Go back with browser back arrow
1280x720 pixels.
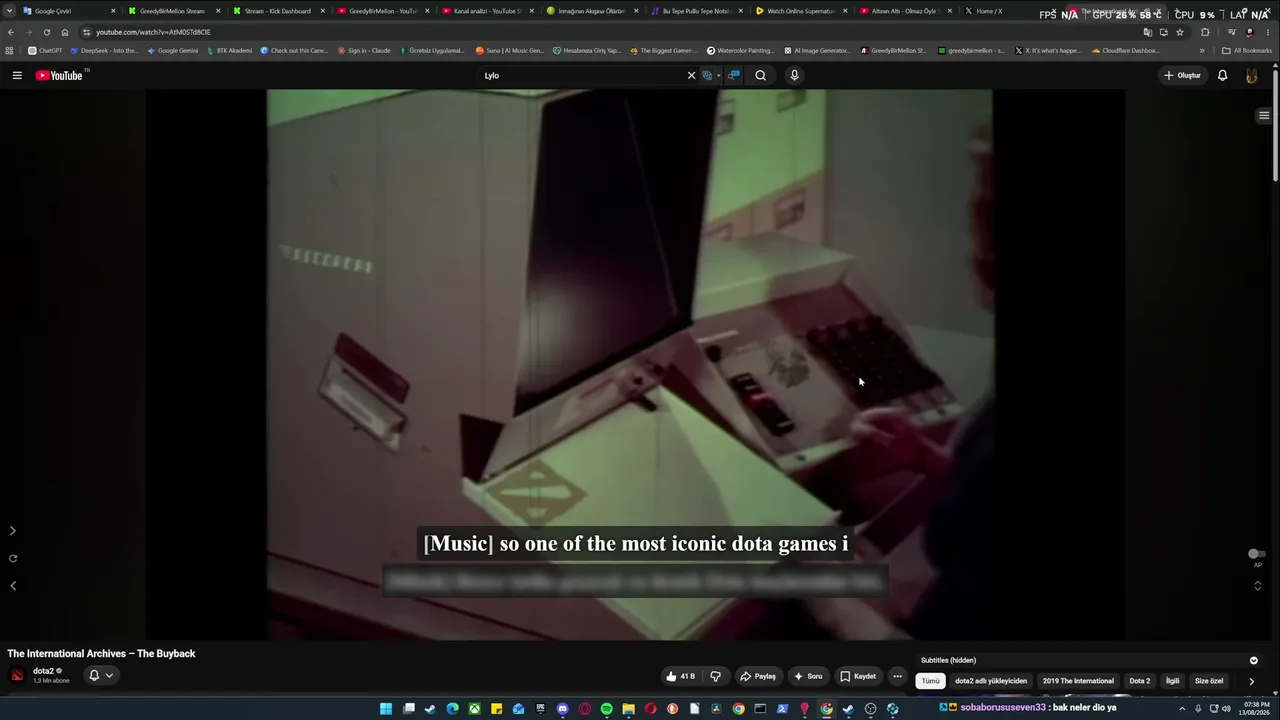(11, 32)
